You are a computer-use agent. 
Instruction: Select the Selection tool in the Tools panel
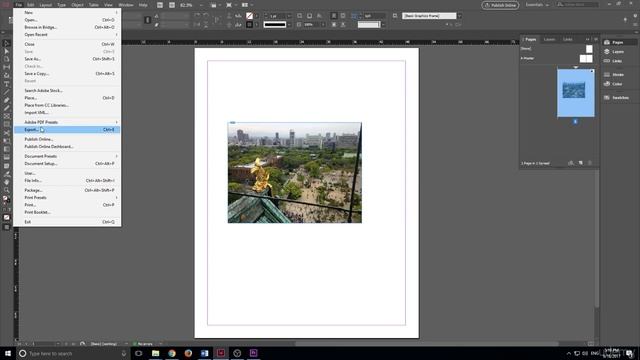point(6,43)
